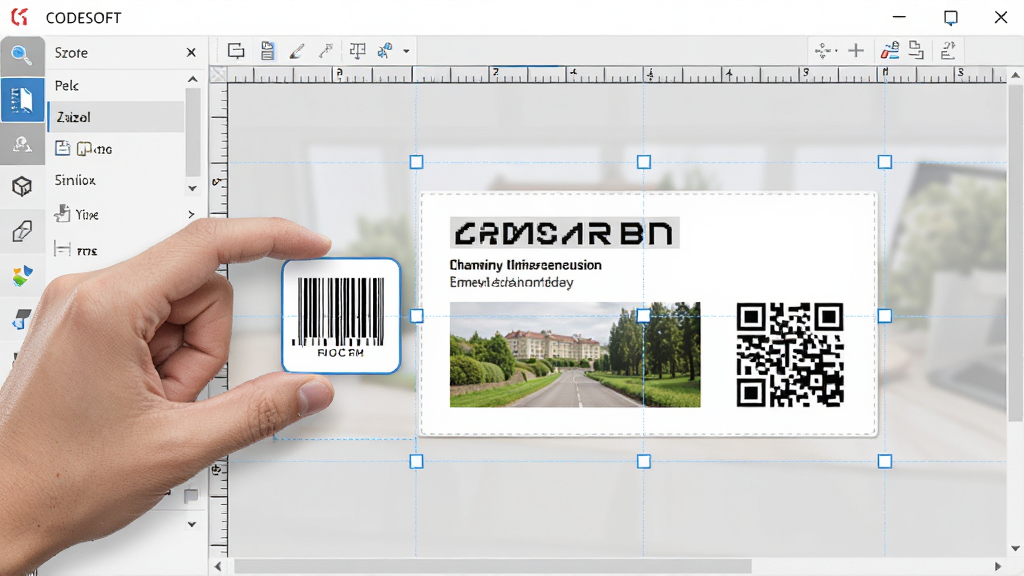Minimize the CODESOFT window

(899, 17)
